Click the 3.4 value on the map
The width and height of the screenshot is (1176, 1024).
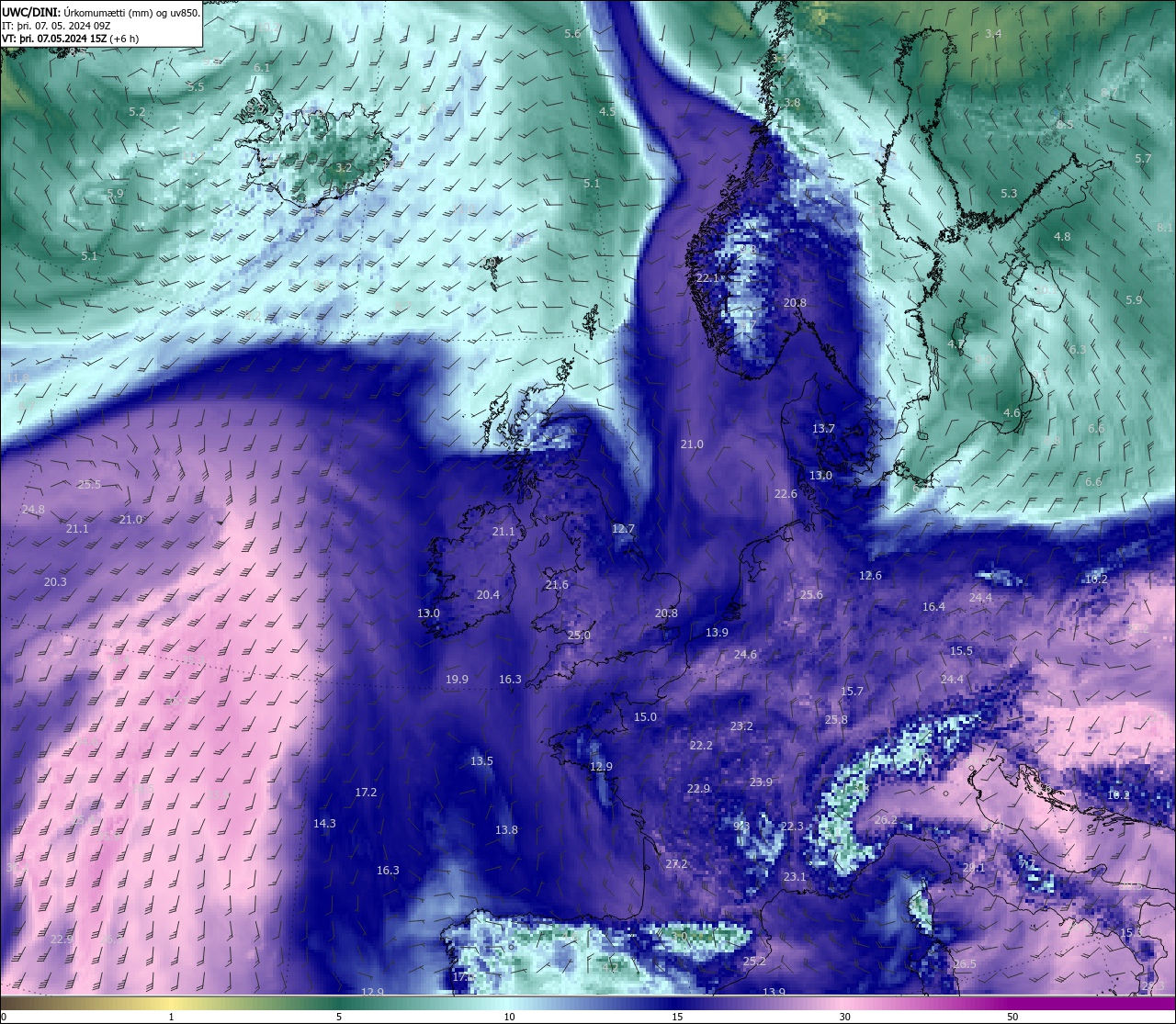[993, 33]
